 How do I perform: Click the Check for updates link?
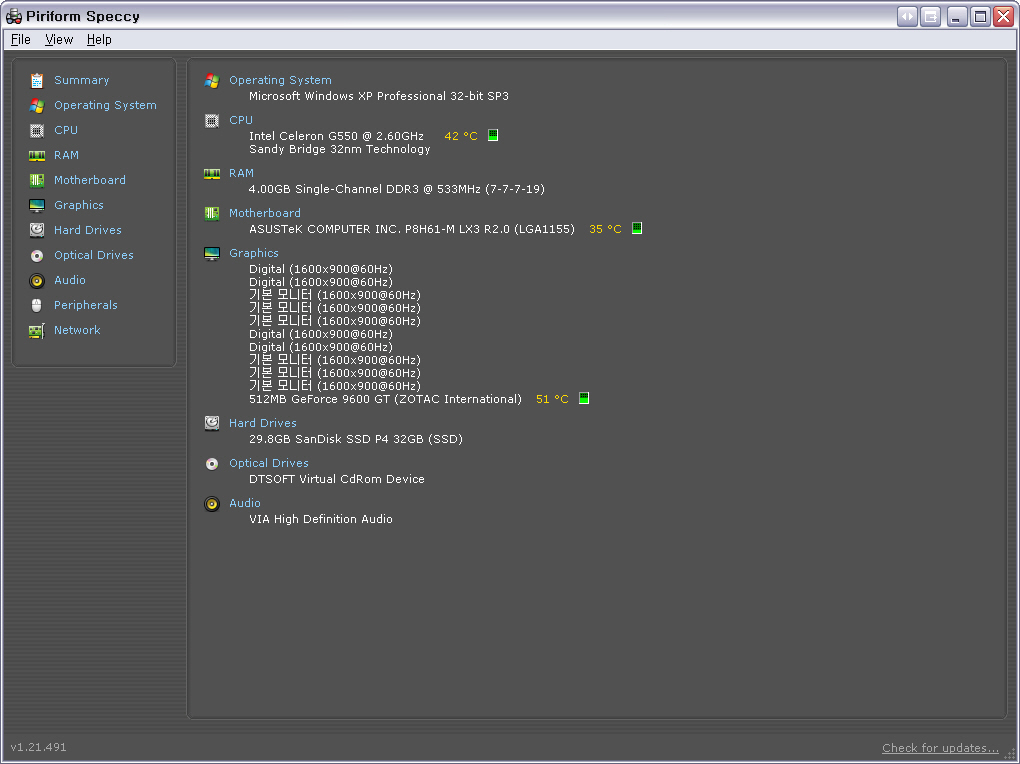coord(940,748)
